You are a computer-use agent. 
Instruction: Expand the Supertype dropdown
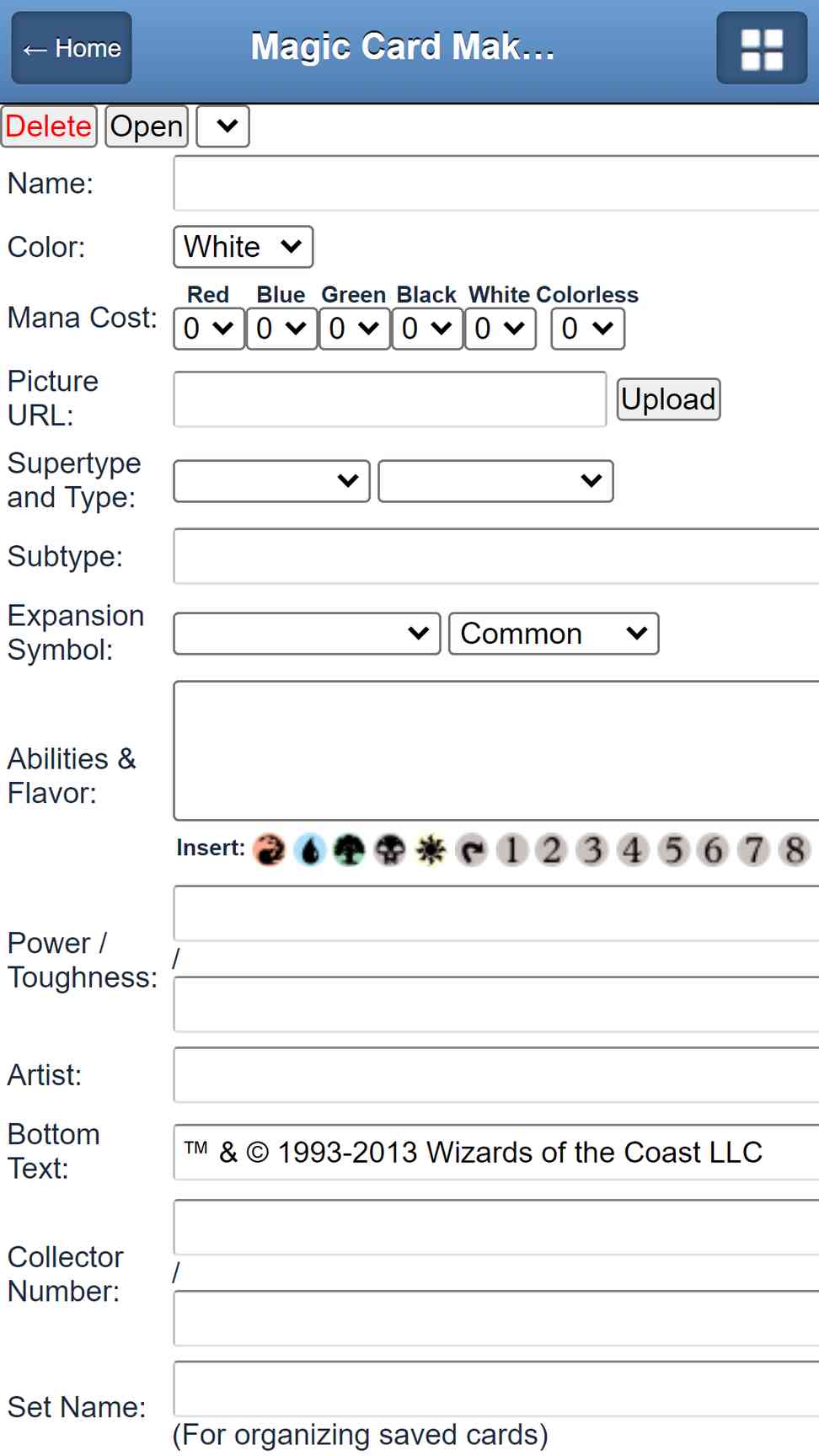coord(271,481)
